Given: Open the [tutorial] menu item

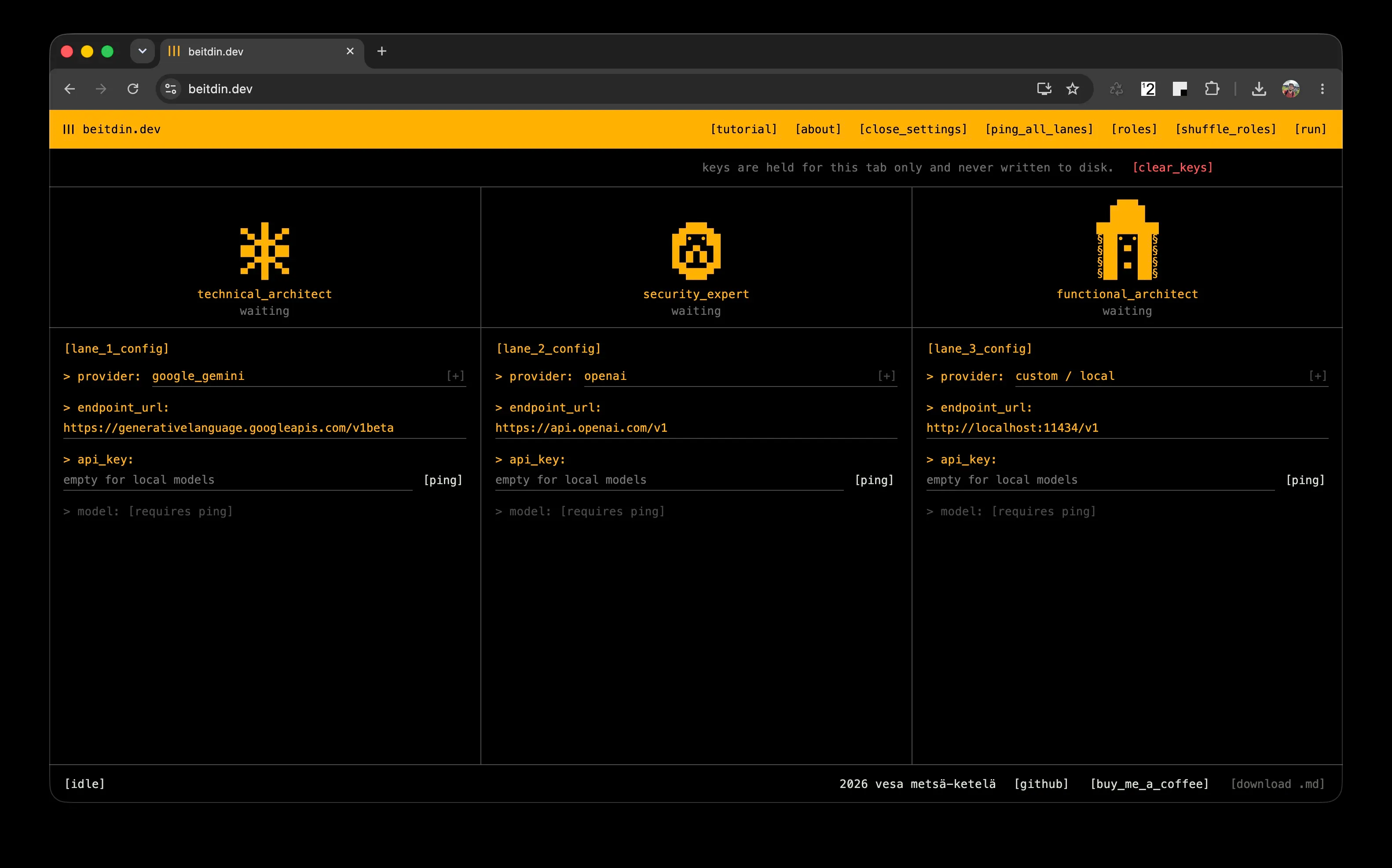Looking at the screenshot, I should tap(744, 129).
